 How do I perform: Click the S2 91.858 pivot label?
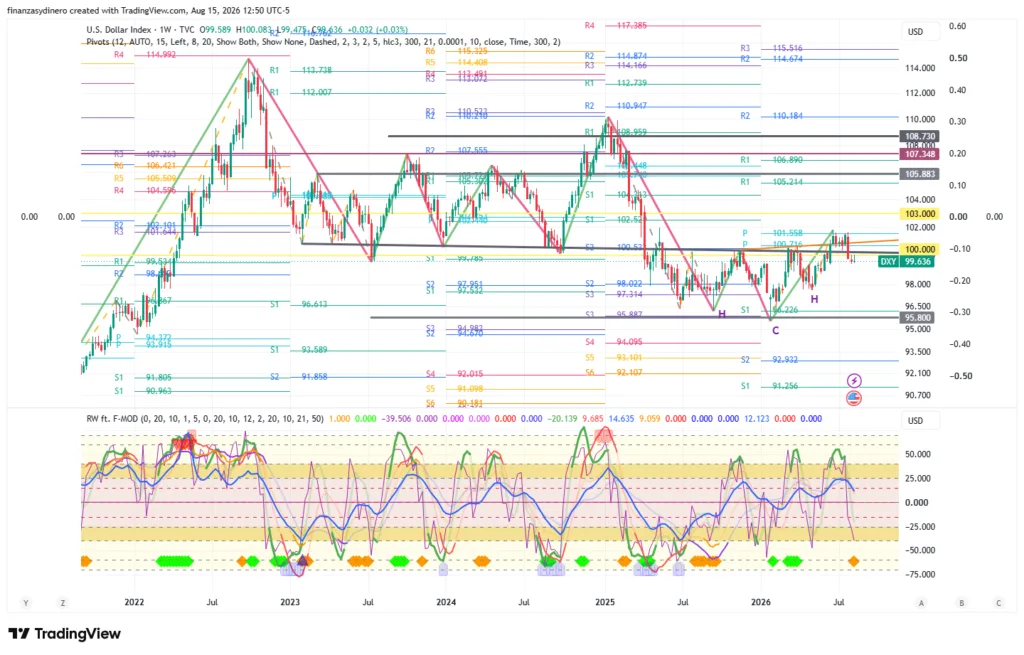tap(299, 377)
